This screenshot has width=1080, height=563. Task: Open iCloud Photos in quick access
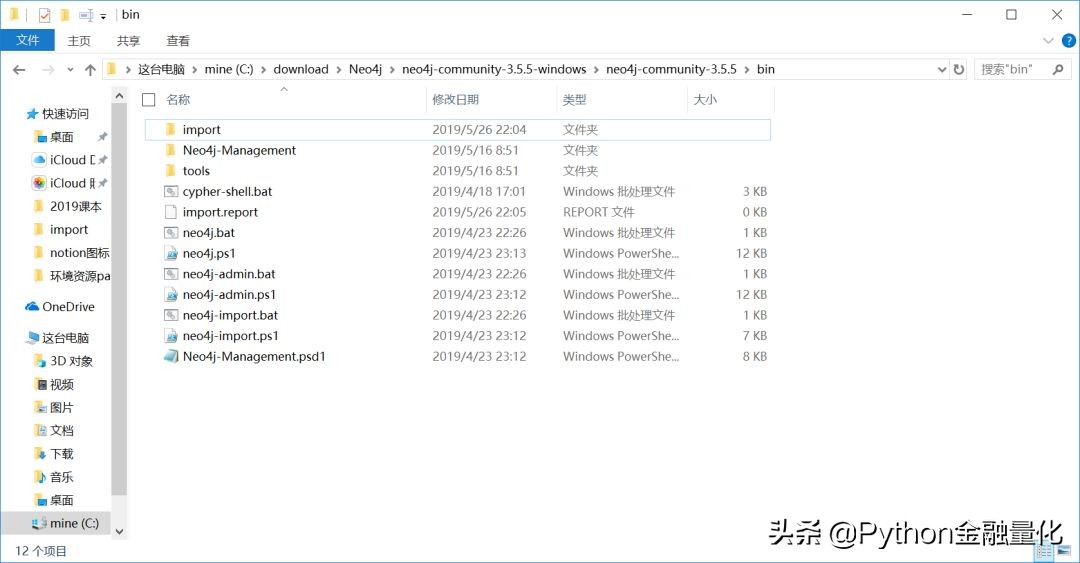pyautogui.click(x=63, y=183)
